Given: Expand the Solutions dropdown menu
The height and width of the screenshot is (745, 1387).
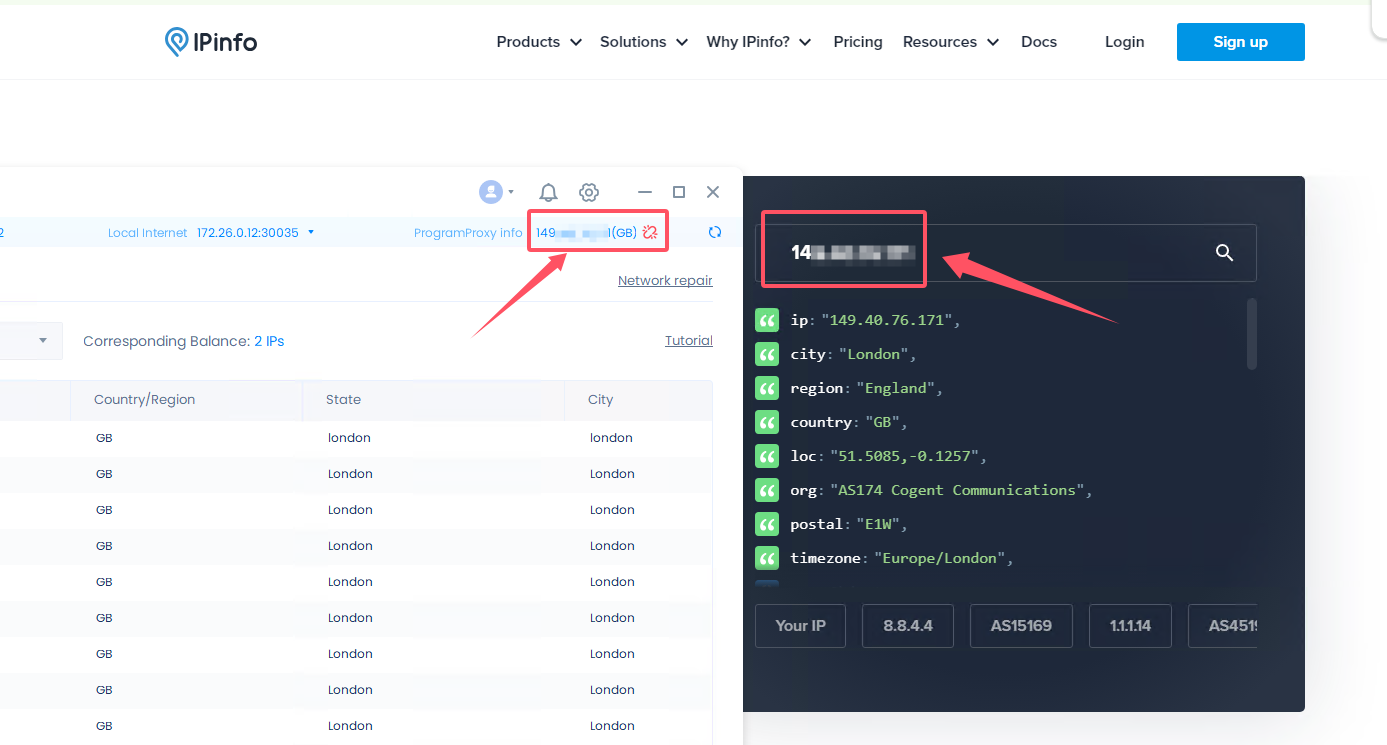Looking at the screenshot, I should coord(644,42).
